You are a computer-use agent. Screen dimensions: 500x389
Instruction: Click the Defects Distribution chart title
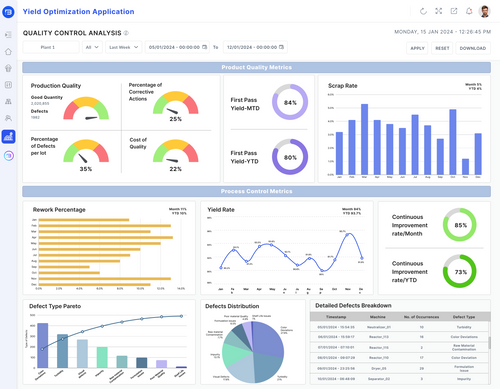coord(232,306)
